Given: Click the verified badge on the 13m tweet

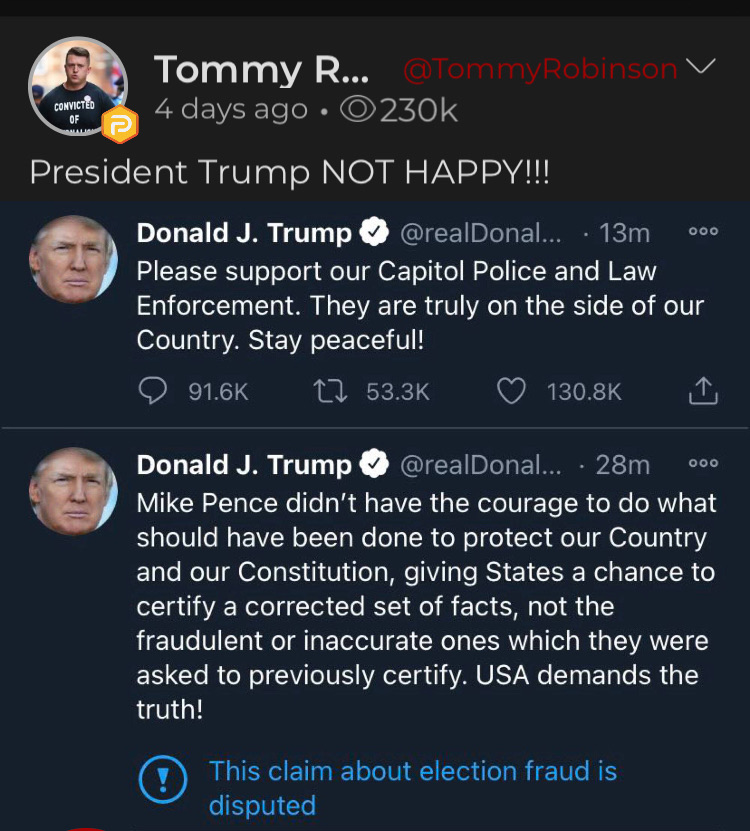Looking at the screenshot, I should tap(374, 233).
